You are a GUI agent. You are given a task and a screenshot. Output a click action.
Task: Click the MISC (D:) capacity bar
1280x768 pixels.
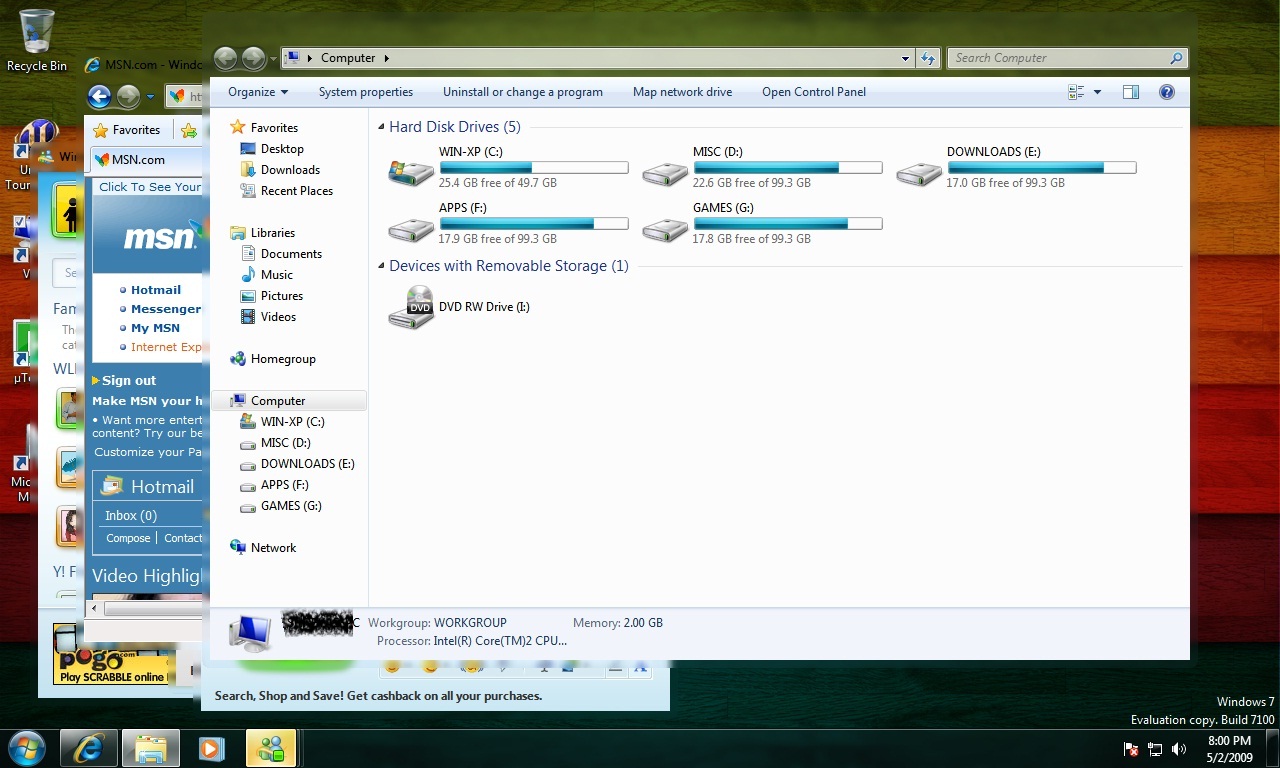[x=788, y=167]
